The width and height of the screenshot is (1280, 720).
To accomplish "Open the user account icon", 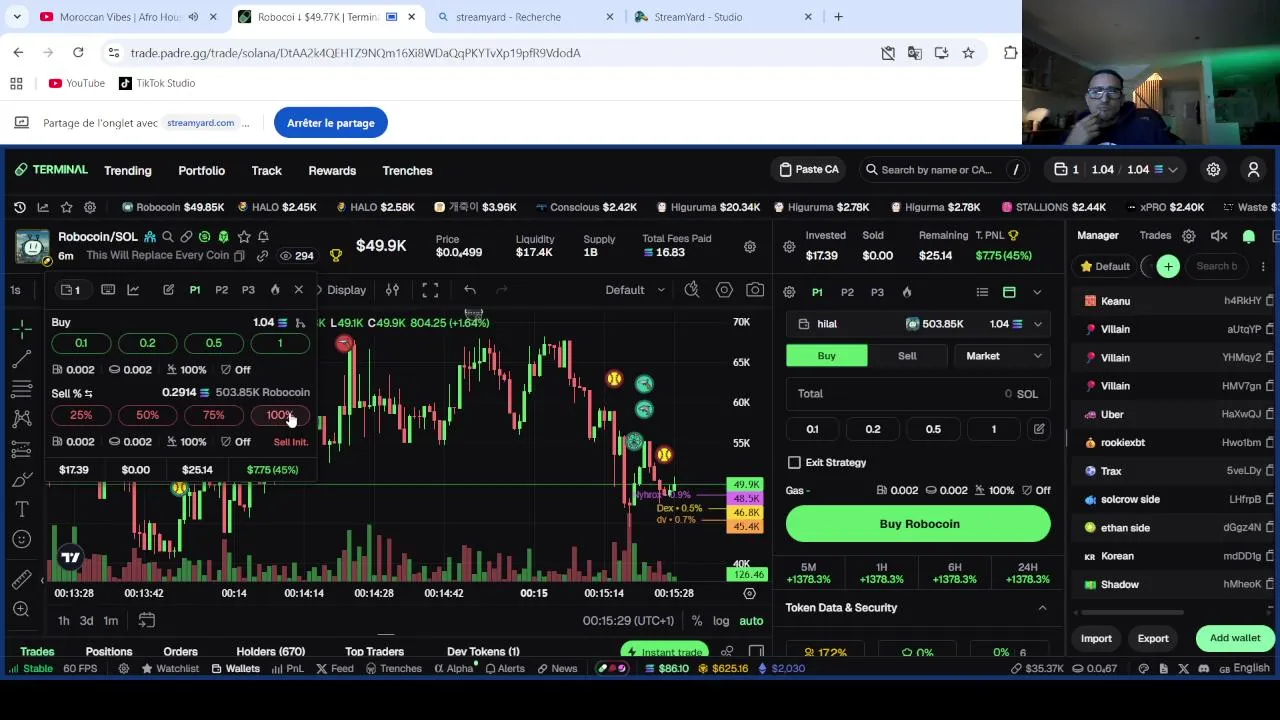I will [1253, 170].
